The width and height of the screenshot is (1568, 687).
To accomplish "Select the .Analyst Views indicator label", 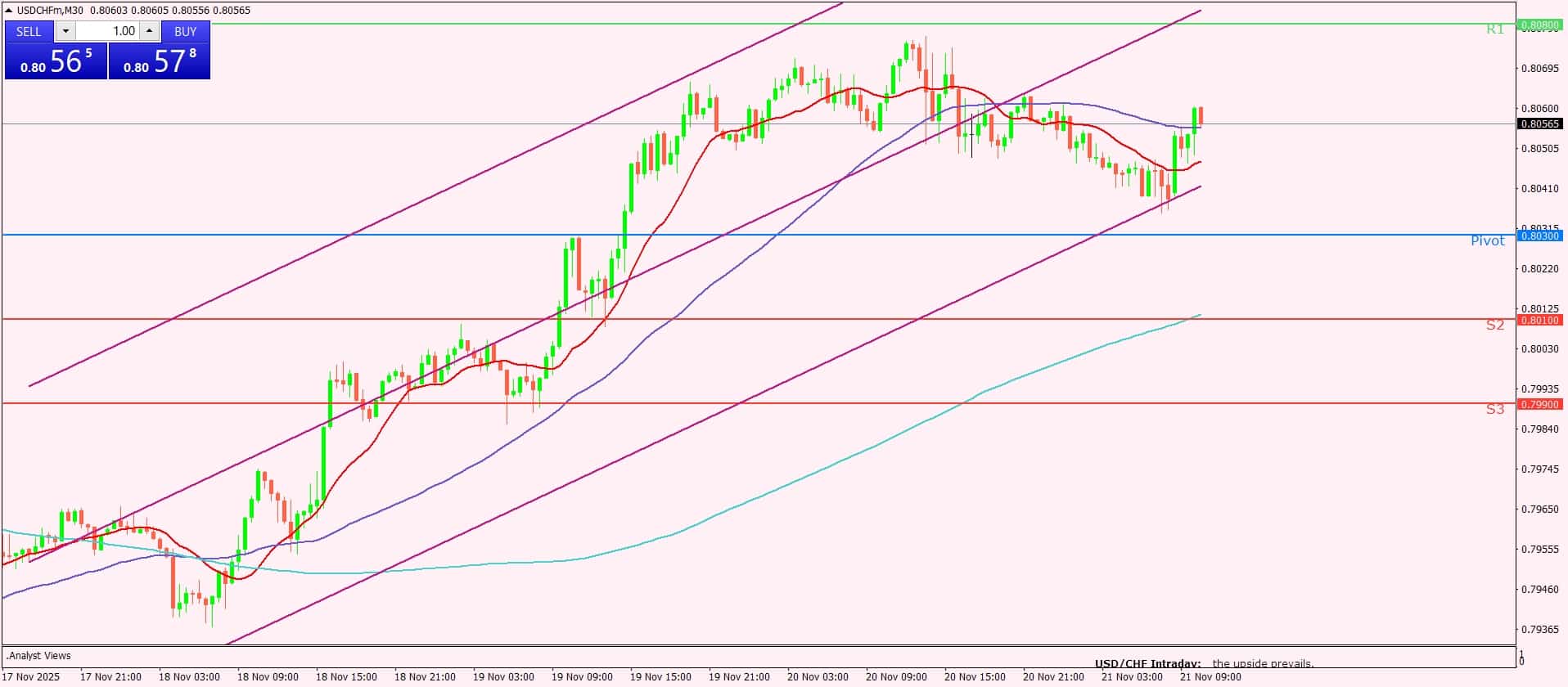I will coord(39,656).
